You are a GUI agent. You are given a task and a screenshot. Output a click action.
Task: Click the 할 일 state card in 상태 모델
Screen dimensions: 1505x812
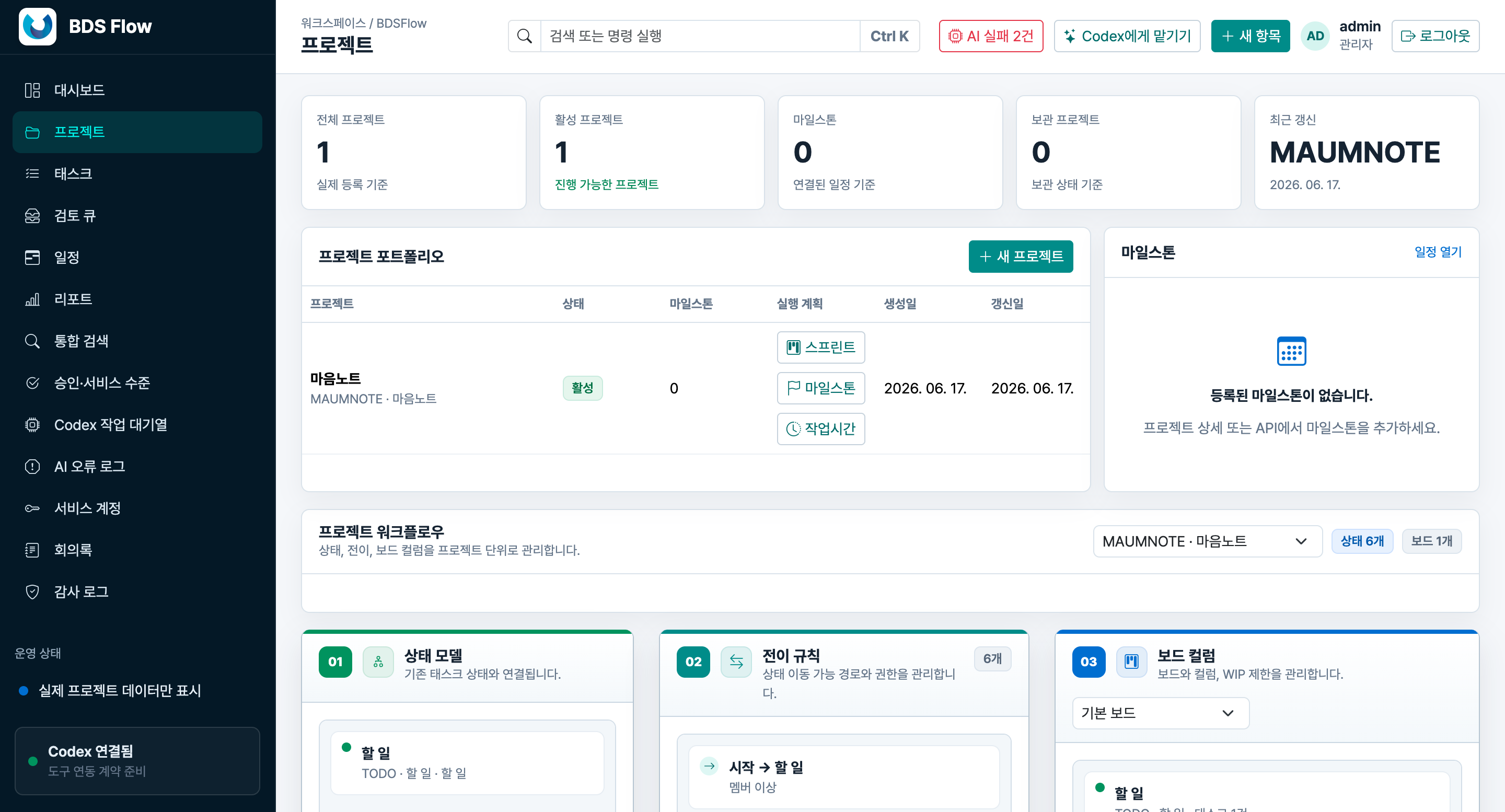467,763
